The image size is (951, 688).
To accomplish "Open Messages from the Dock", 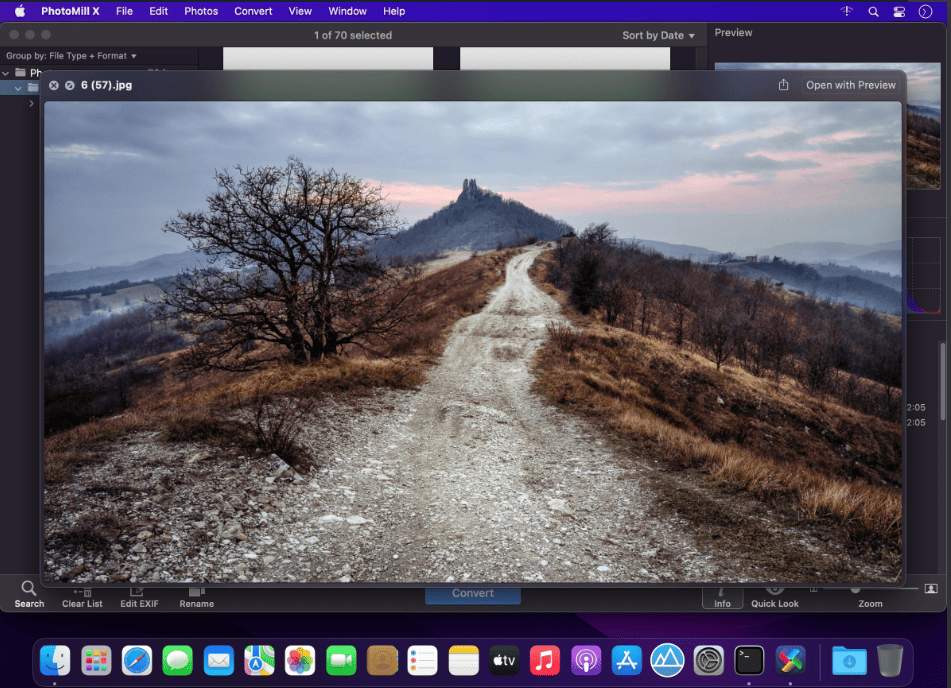I will click(178, 660).
